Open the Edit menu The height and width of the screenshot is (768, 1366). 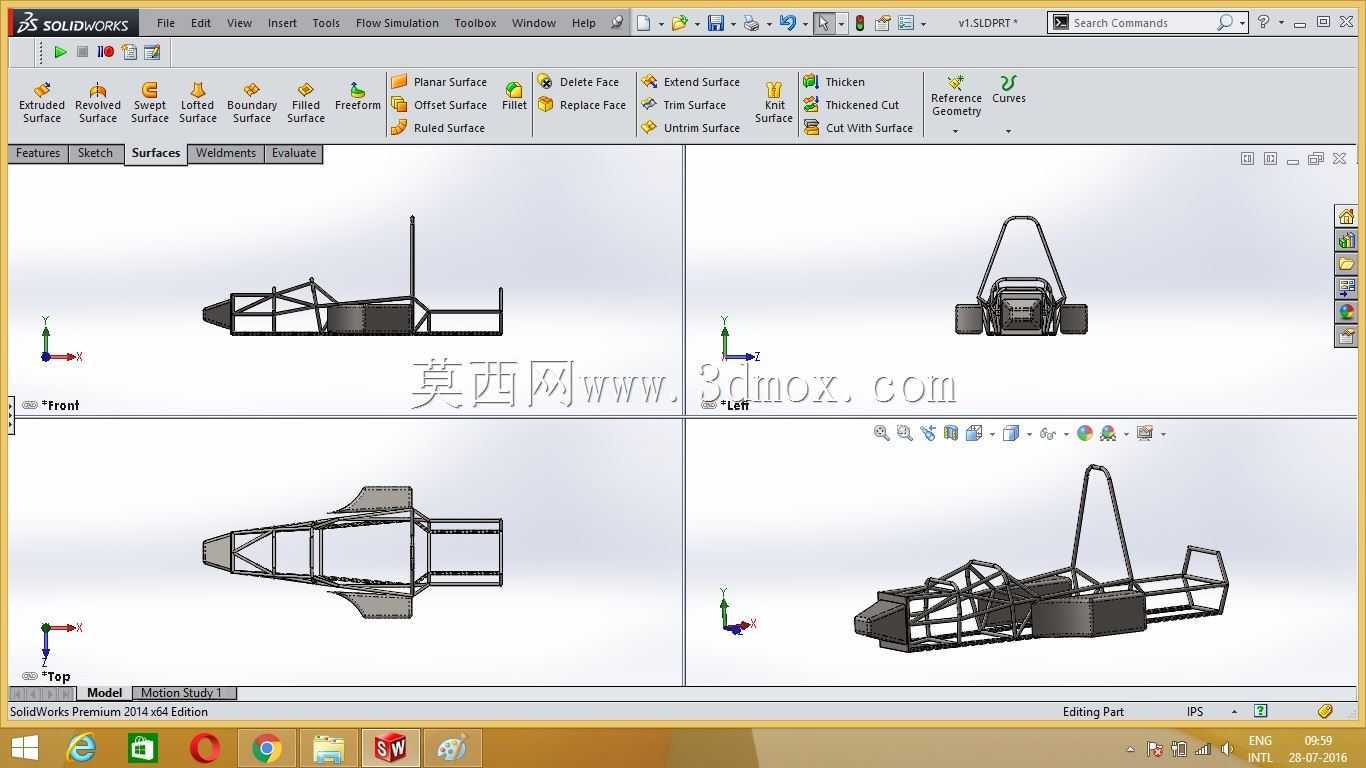click(201, 23)
